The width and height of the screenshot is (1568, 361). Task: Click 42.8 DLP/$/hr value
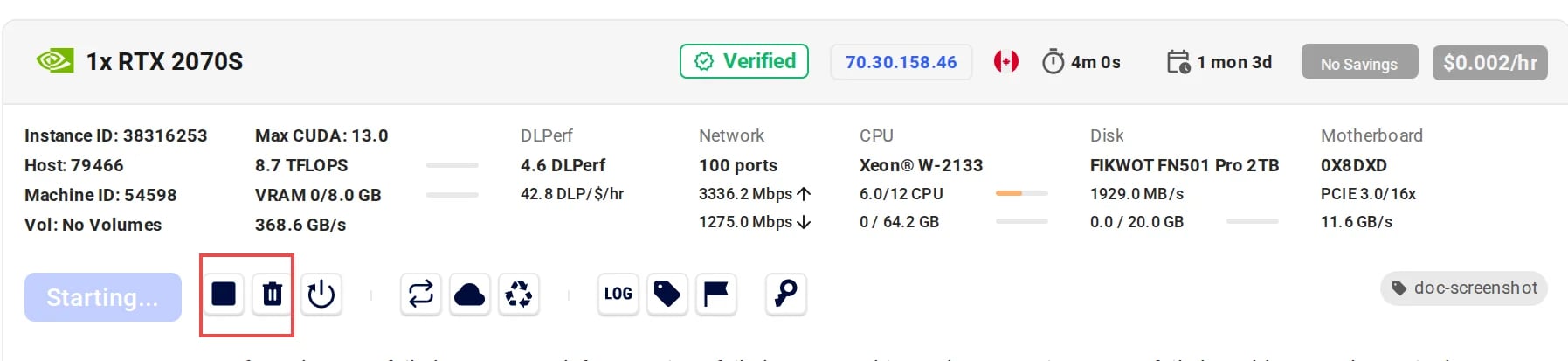(x=572, y=193)
